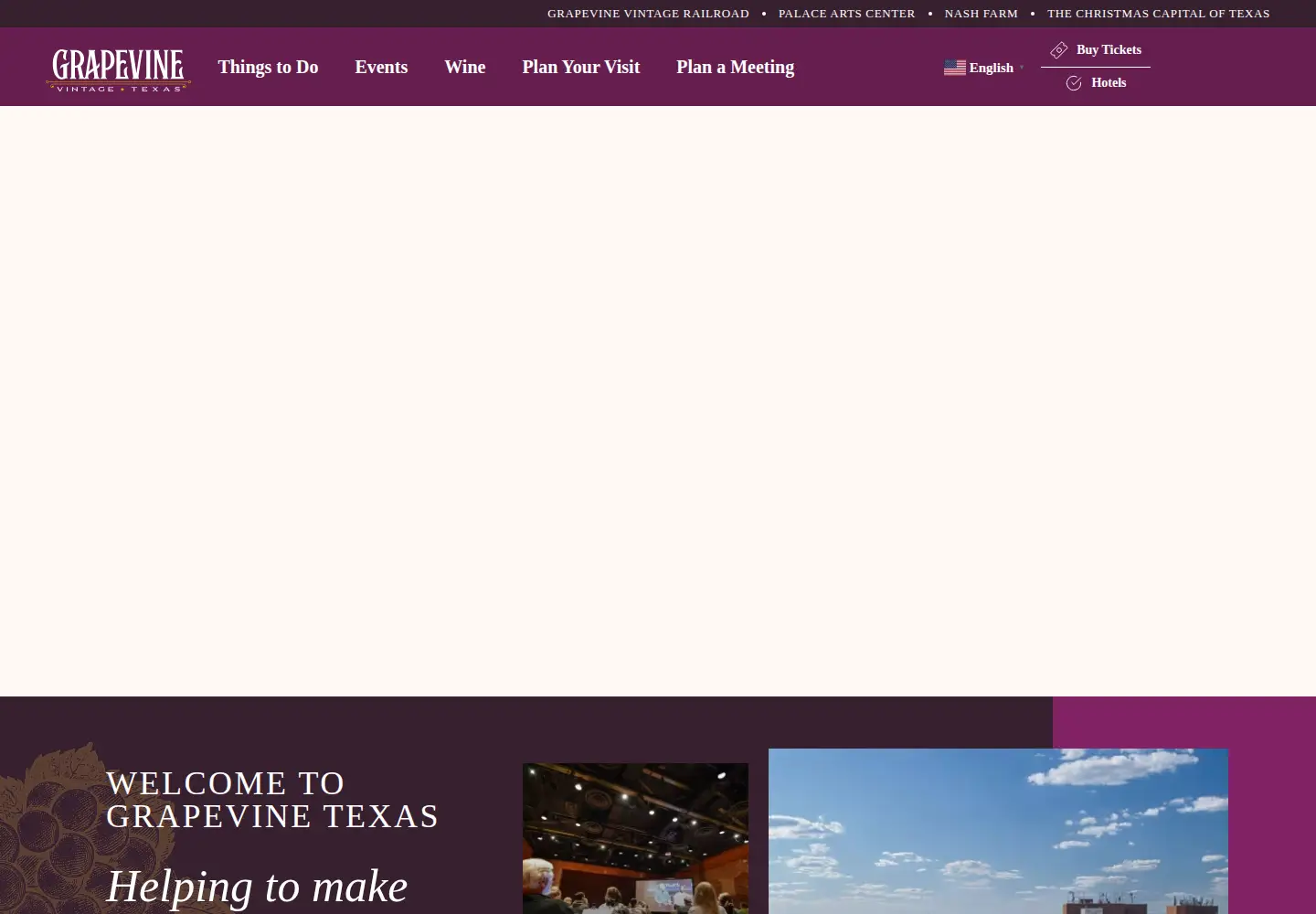Click the Buy Tickets ticket icon

1059,50
